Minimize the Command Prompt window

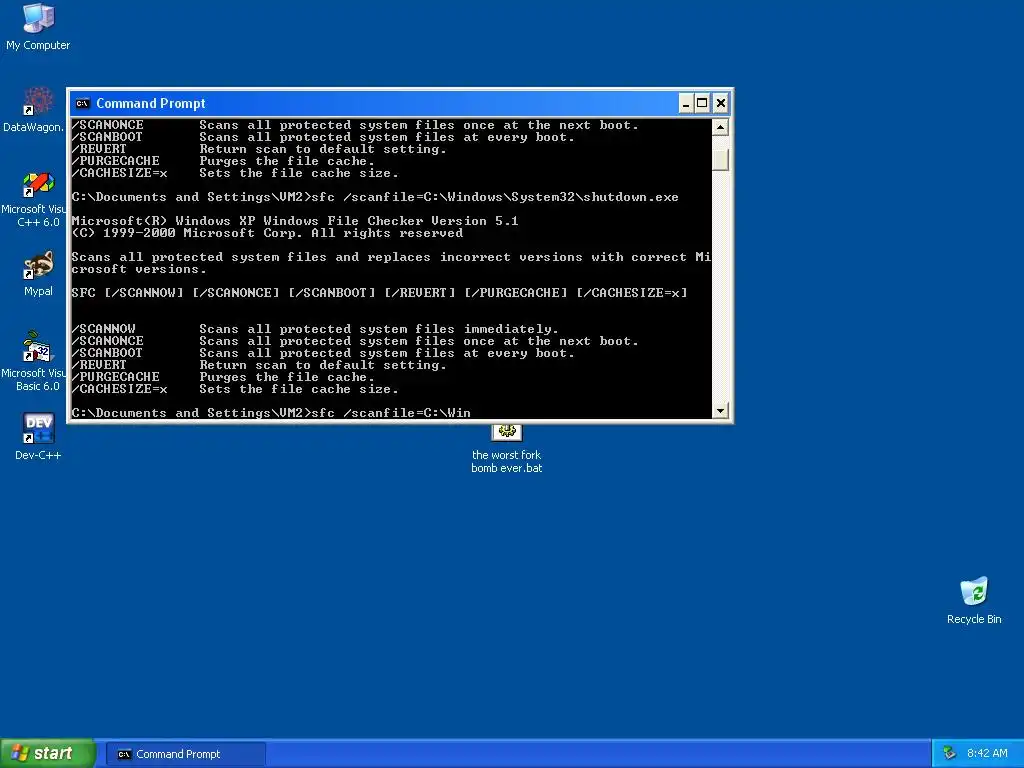point(686,103)
